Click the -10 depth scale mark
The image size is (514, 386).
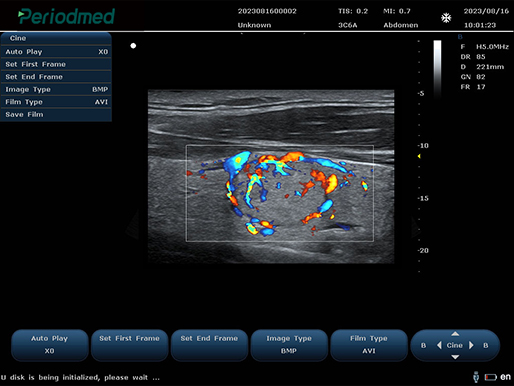pos(423,146)
